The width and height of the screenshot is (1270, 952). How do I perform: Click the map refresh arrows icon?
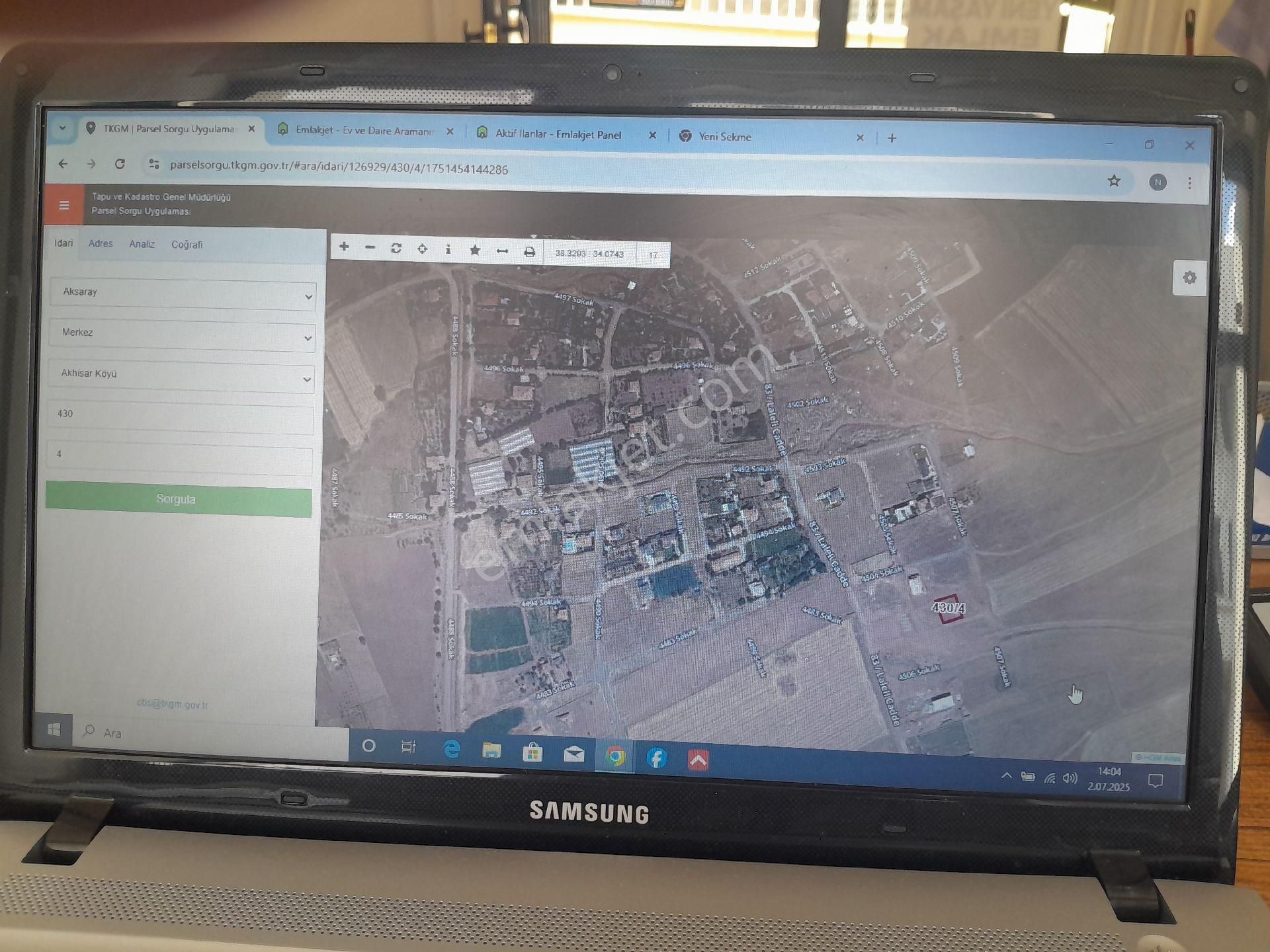pyautogui.click(x=396, y=248)
